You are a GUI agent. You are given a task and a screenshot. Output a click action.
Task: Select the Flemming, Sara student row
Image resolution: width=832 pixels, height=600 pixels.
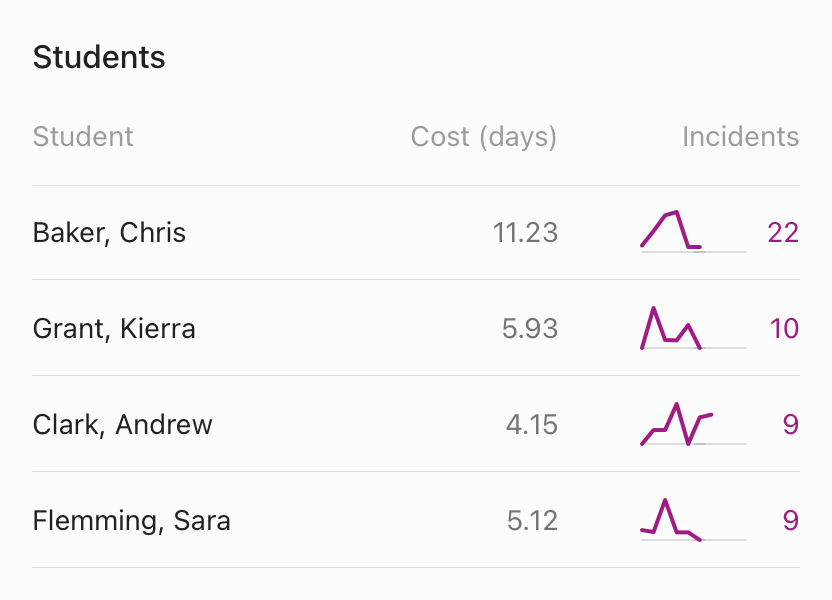tap(131, 521)
